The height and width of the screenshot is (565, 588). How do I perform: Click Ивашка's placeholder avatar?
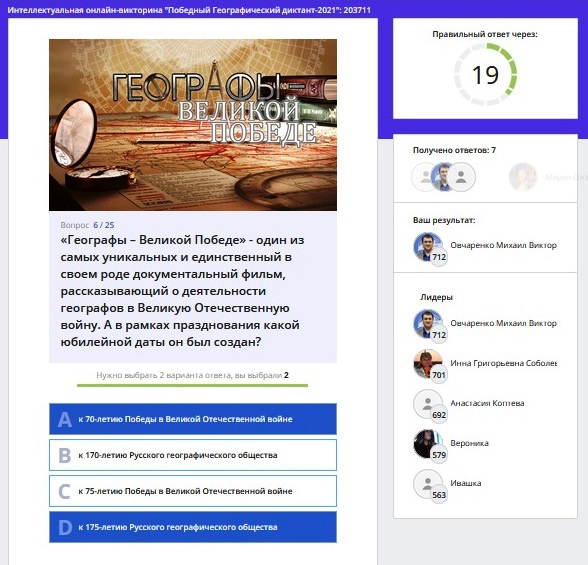428,484
